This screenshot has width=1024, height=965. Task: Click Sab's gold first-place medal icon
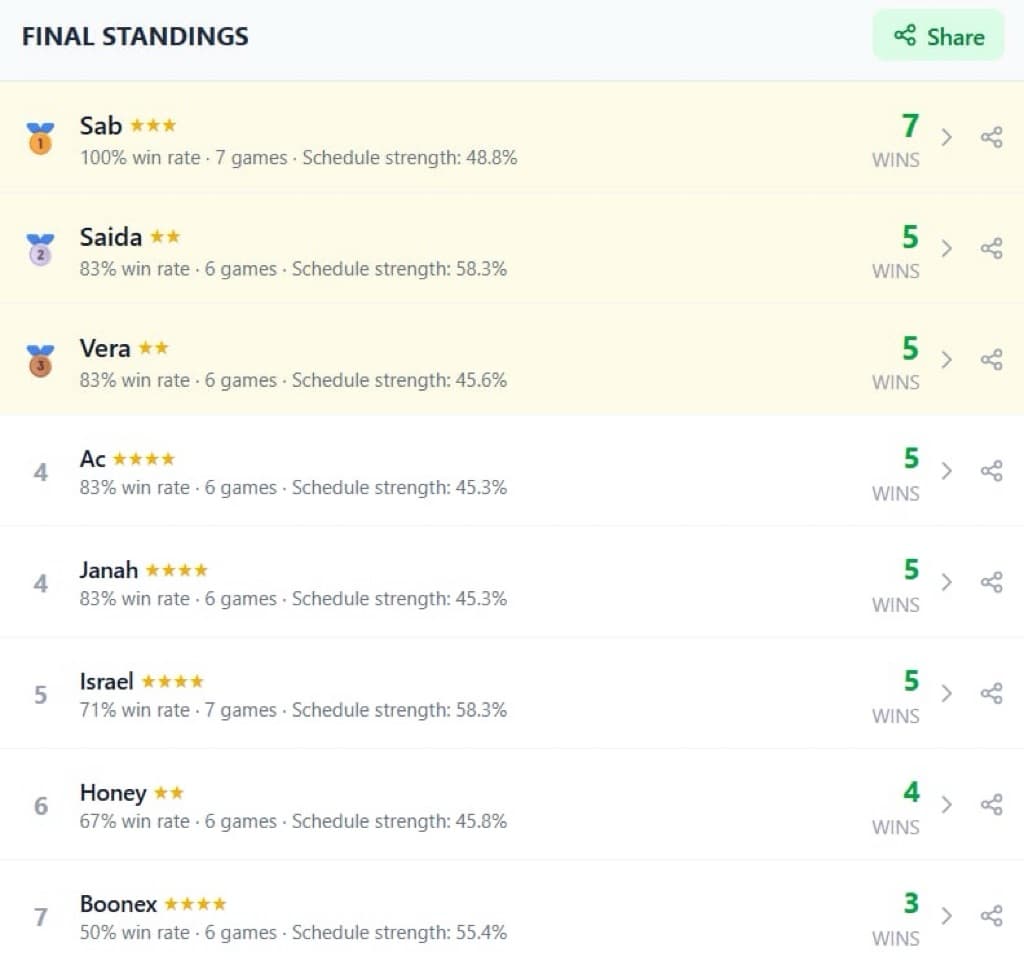point(40,138)
